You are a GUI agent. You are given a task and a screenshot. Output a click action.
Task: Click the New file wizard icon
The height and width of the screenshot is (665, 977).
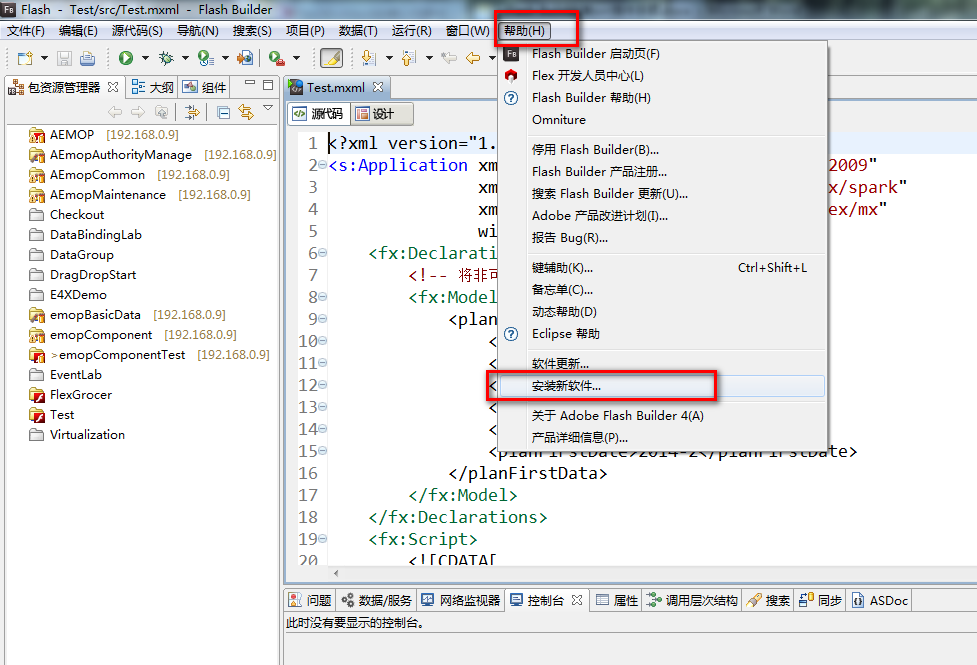pos(25,59)
